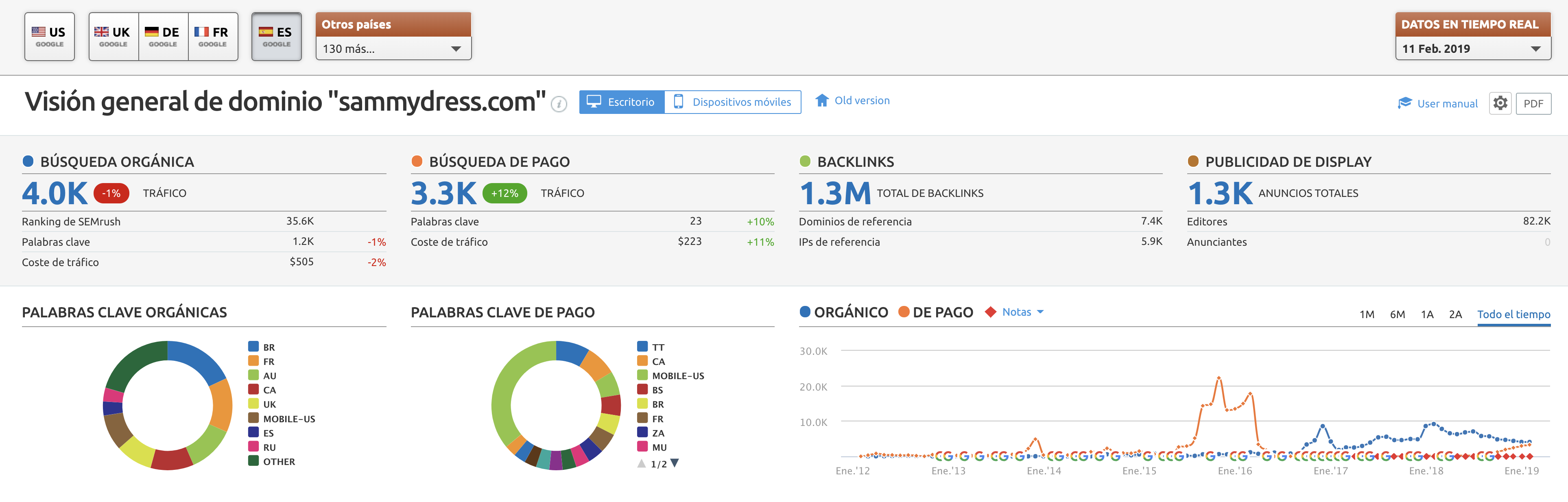Click the FR orange swatch in organic legend
Viewport: 1568px width, 502px height.
click(x=253, y=360)
